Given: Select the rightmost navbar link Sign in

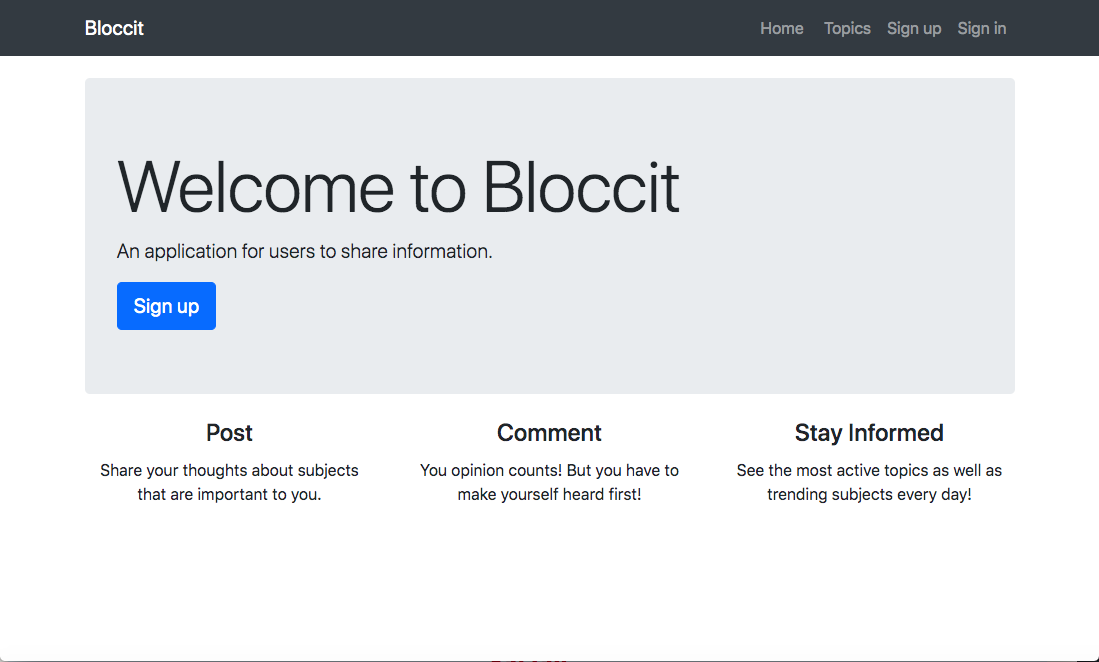Looking at the screenshot, I should click(981, 28).
